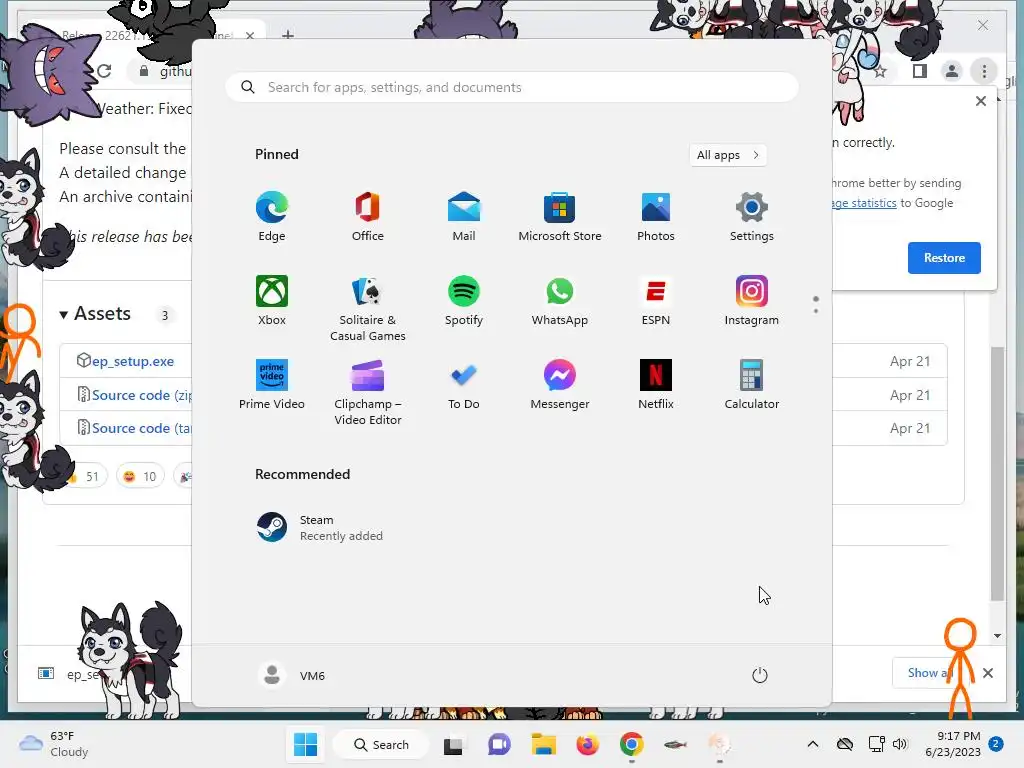
Task: Launch the Photos app
Action: 656,217
